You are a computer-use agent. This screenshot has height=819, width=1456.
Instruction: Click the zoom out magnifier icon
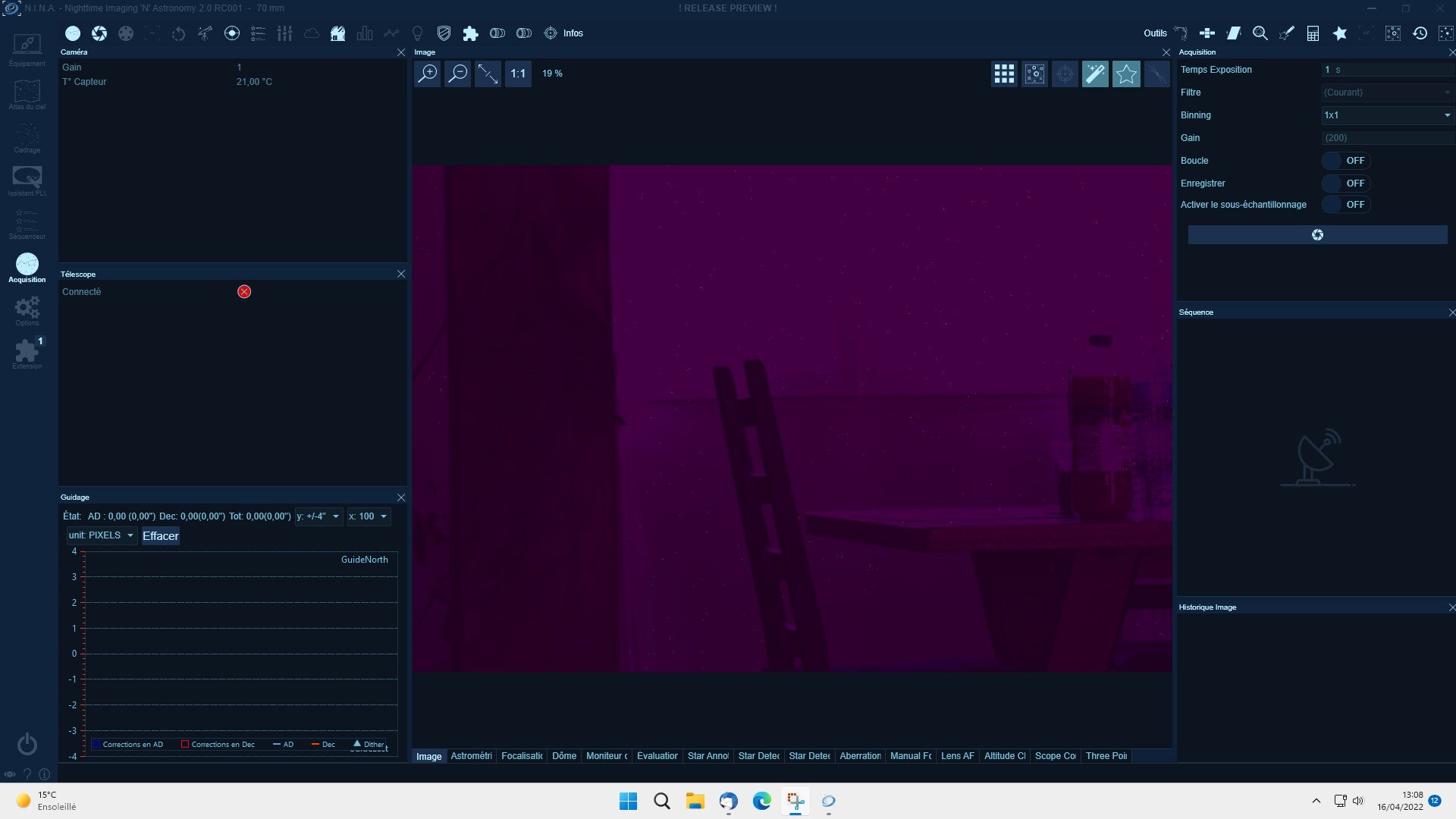[x=458, y=74]
